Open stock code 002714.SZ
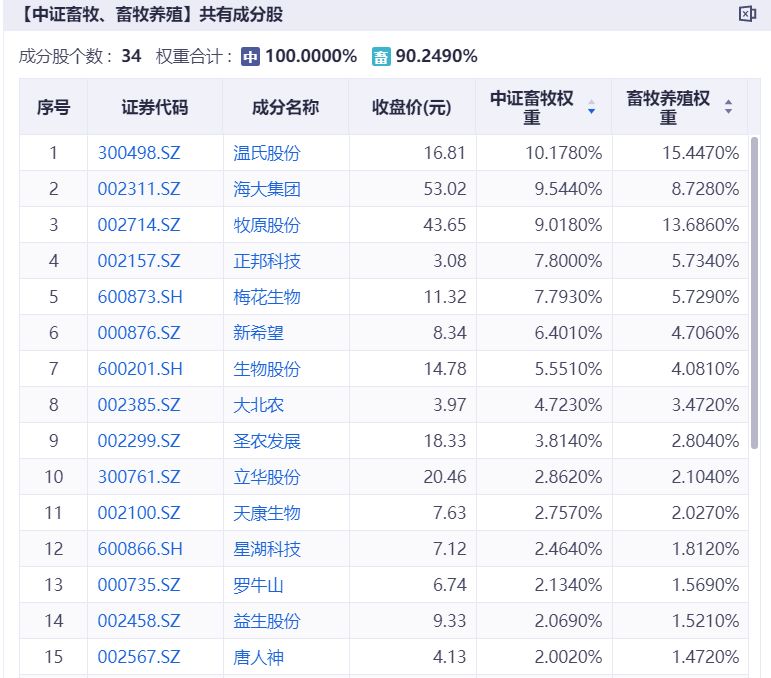The width and height of the screenshot is (771, 678). (139, 225)
